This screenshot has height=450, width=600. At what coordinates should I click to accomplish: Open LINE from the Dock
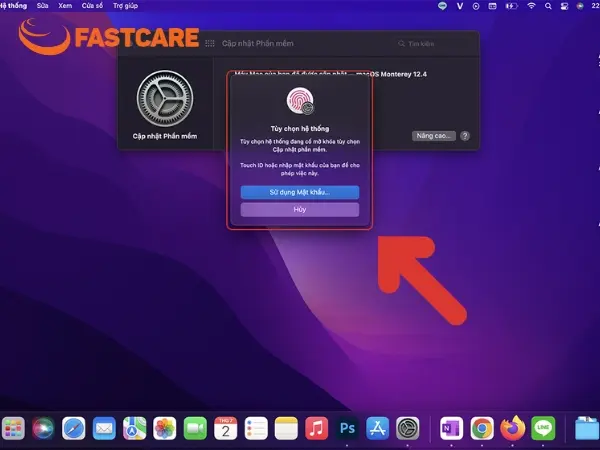point(543,428)
